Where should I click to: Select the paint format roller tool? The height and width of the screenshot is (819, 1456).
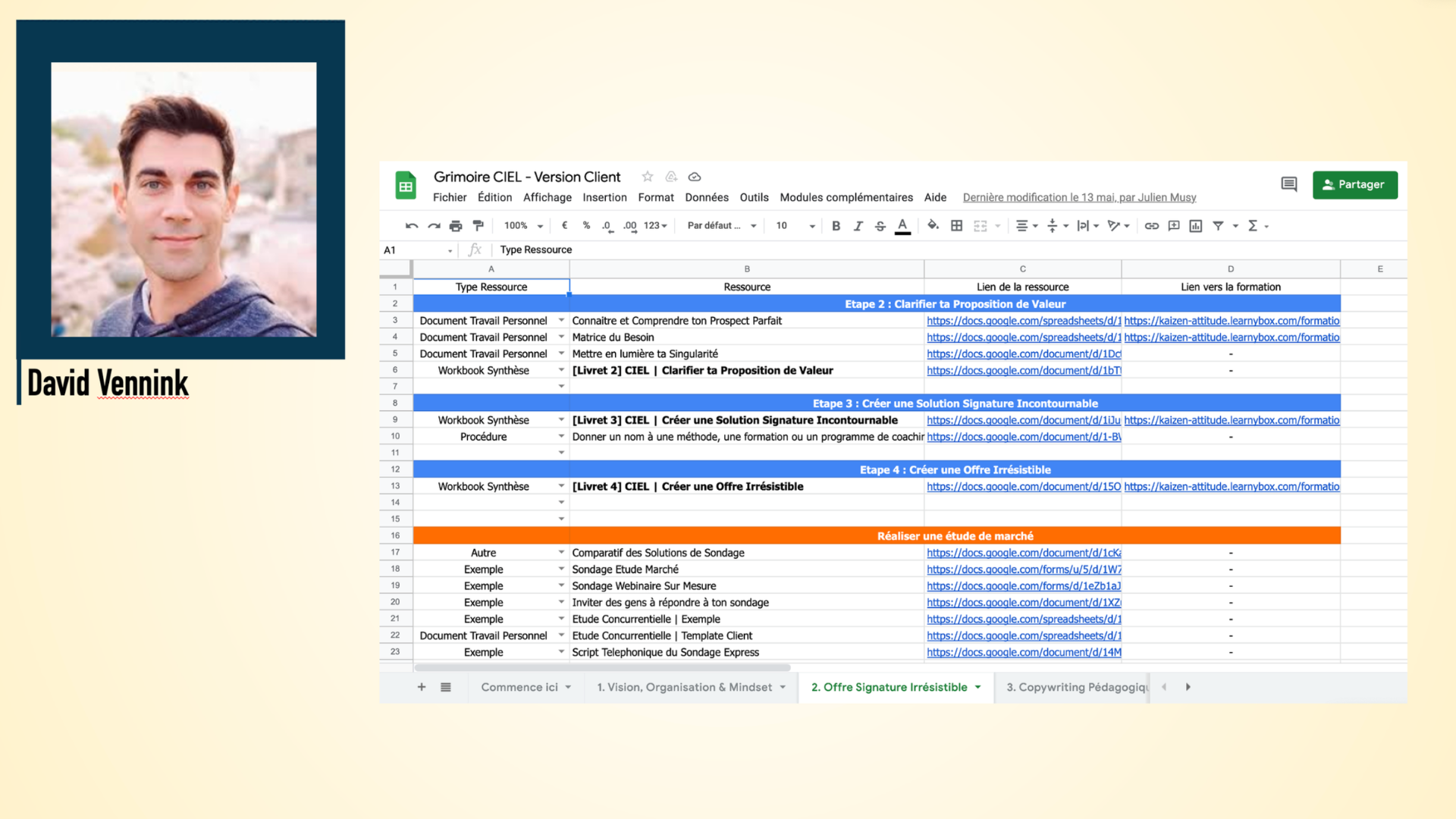(x=478, y=226)
